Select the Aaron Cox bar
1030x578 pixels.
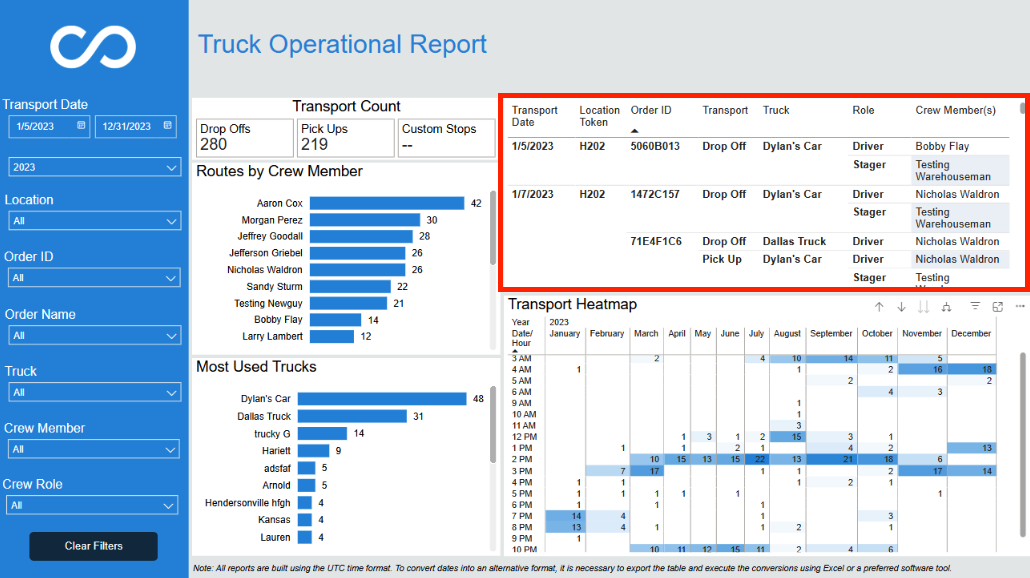(x=387, y=204)
